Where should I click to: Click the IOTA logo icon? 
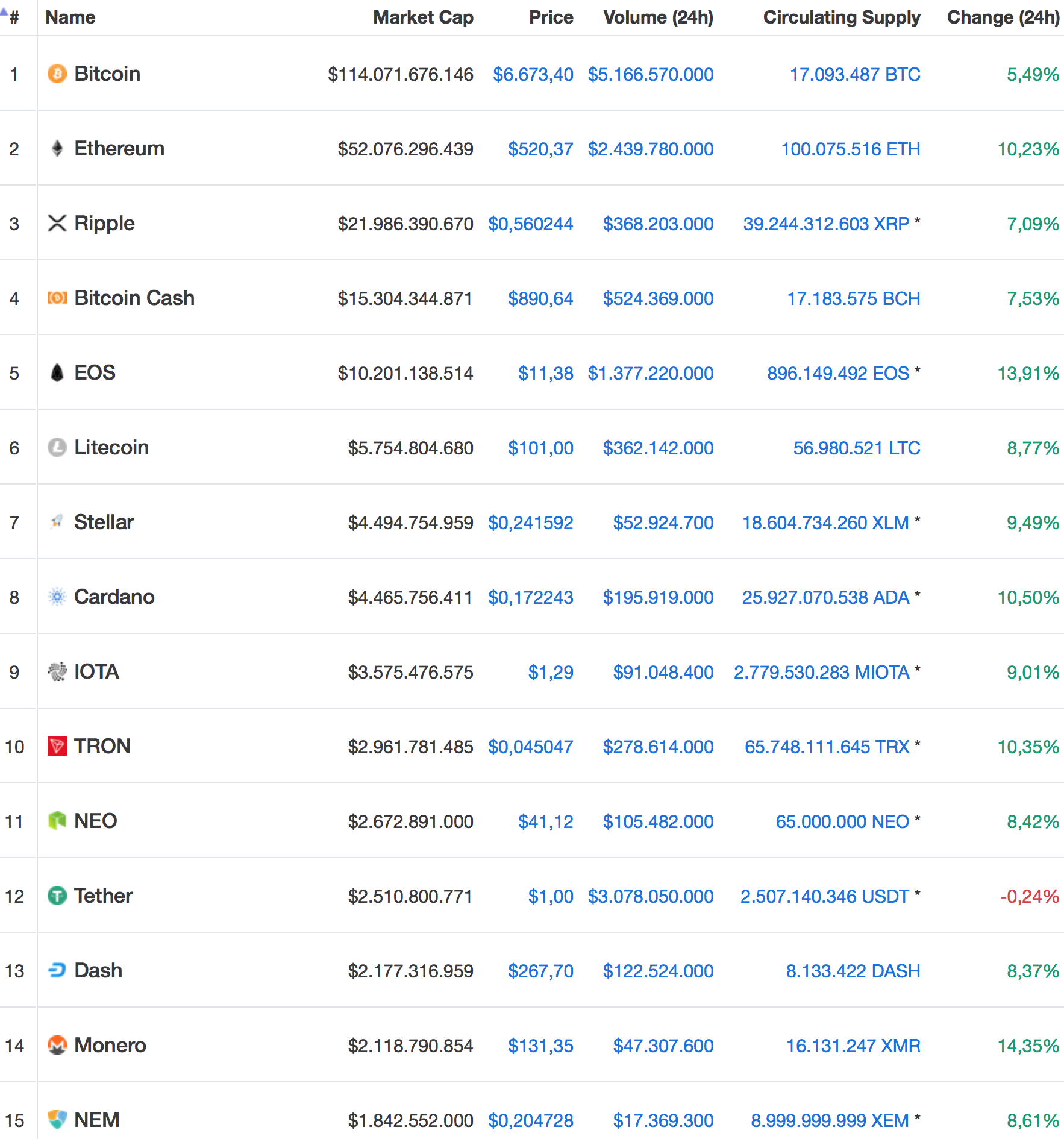(57, 671)
